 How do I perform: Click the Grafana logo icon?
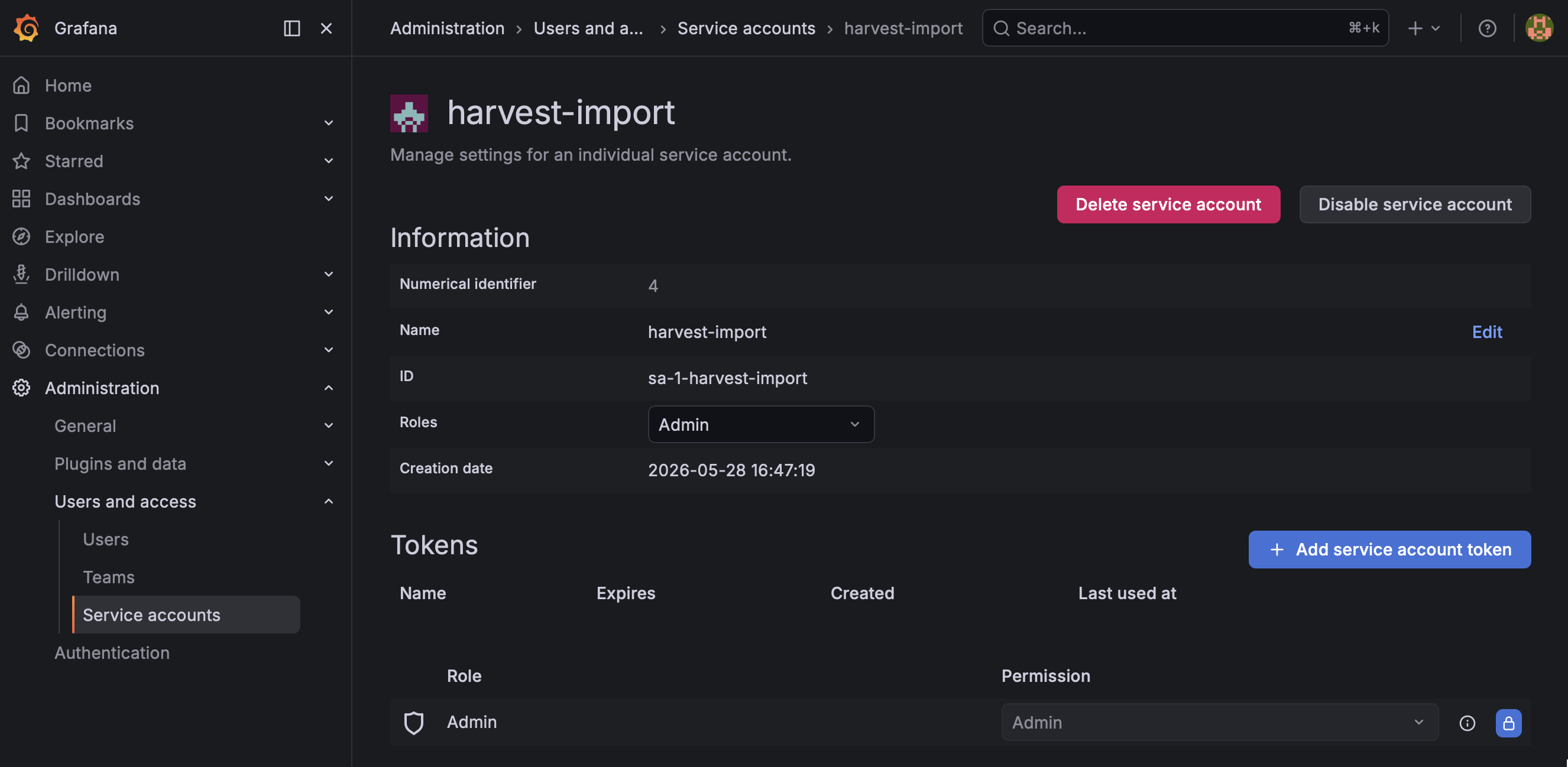26,28
